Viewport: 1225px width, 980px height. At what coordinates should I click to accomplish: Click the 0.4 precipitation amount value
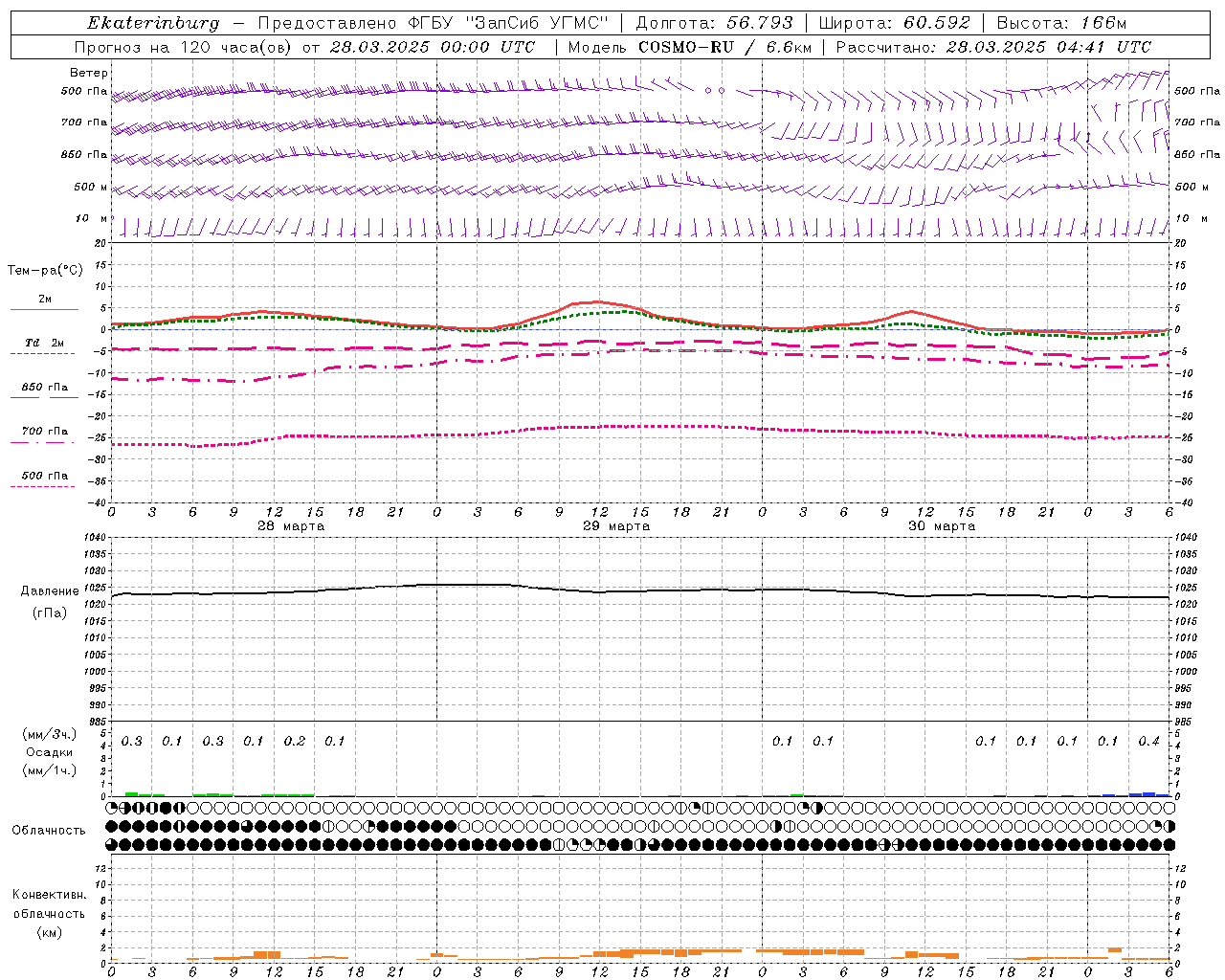(1149, 742)
